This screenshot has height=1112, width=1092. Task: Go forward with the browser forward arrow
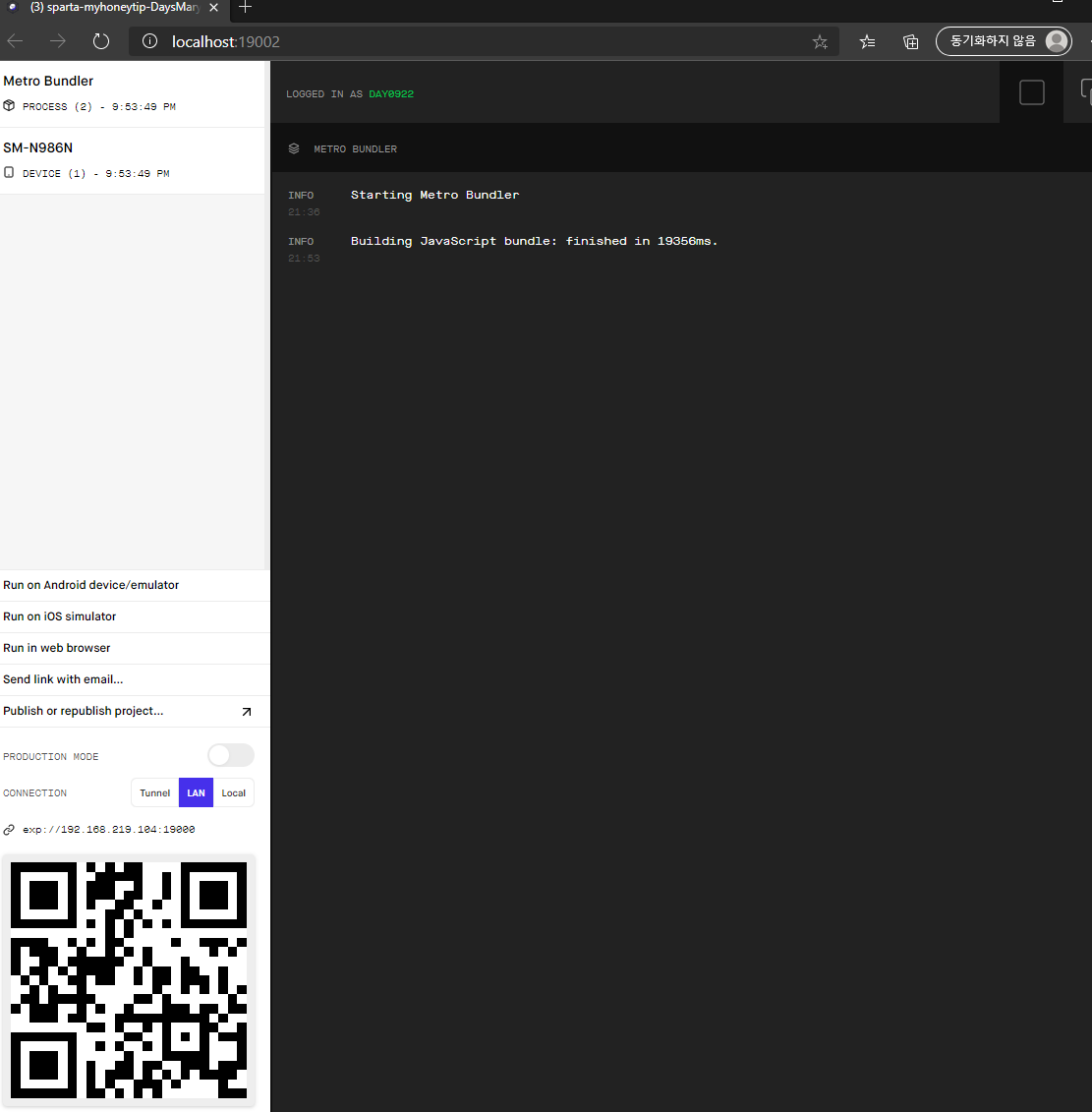[x=57, y=41]
